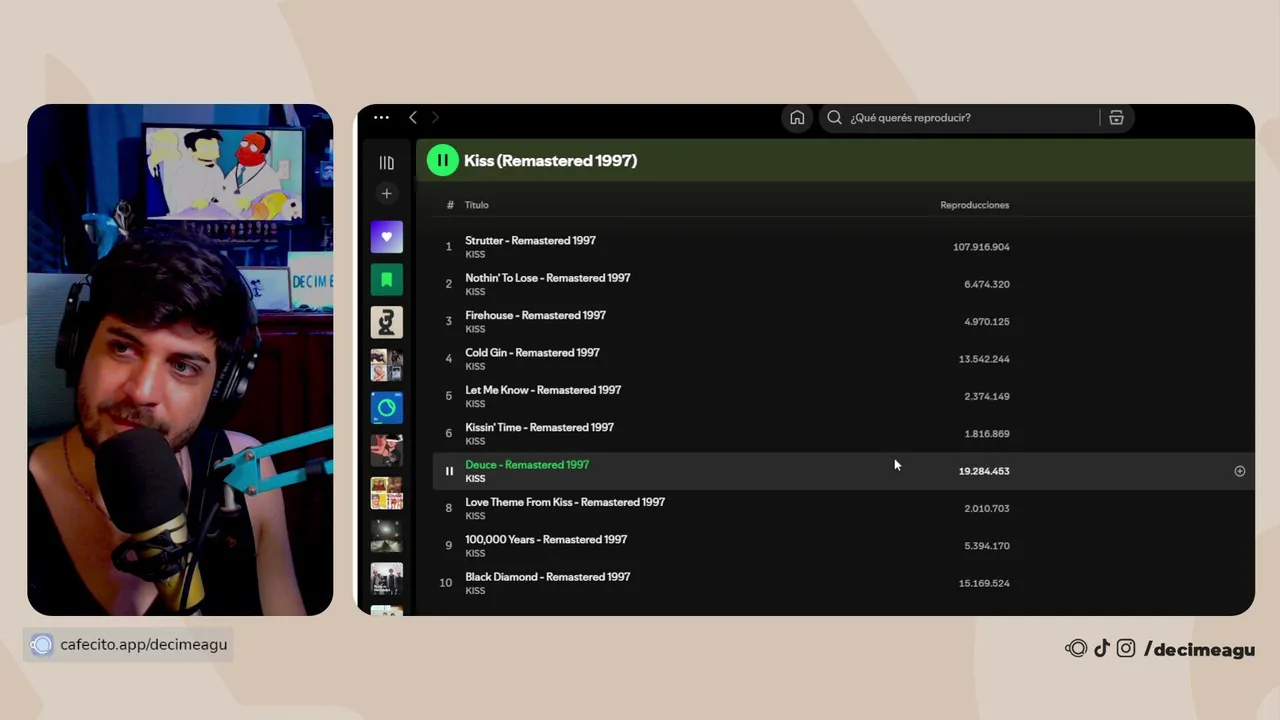Open the blue circle icon playlist in sidebar
The width and height of the screenshot is (1280, 720).
tap(387, 408)
